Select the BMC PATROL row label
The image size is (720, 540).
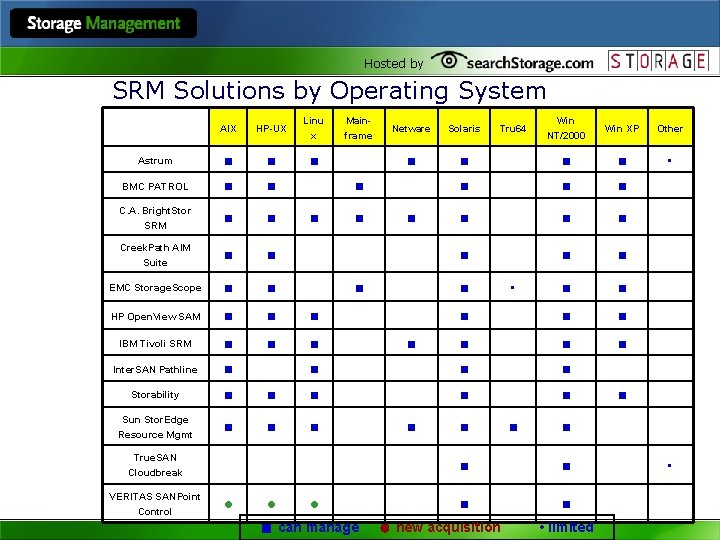[155, 186]
